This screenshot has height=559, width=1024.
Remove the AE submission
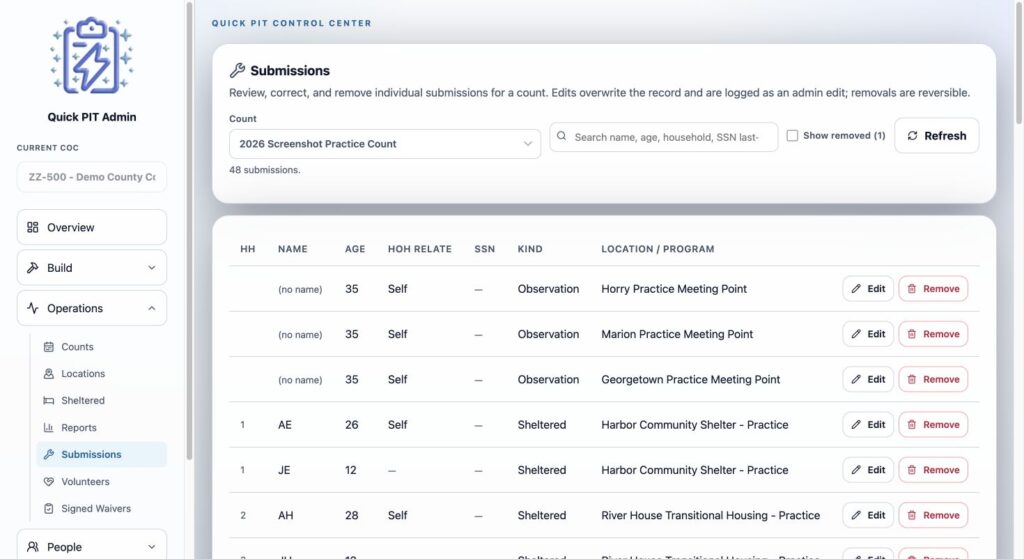tap(933, 424)
